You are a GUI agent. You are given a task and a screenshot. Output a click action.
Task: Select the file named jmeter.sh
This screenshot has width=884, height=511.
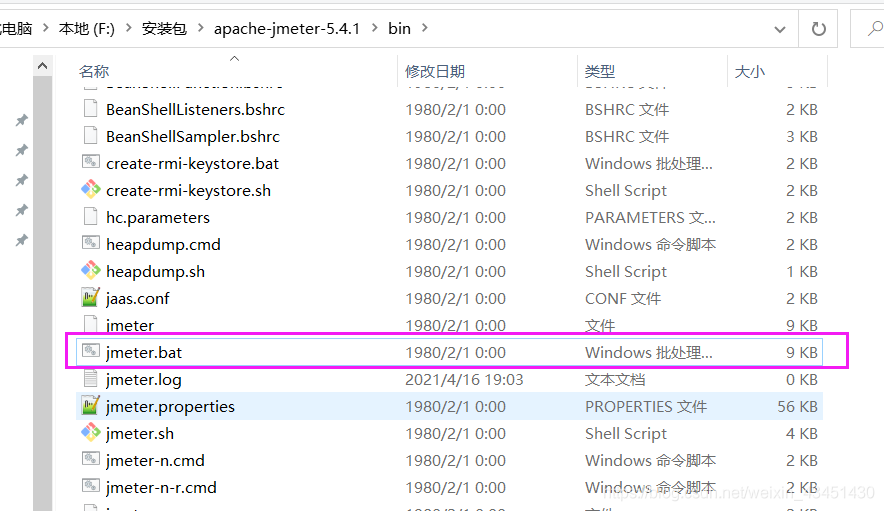coord(140,434)
